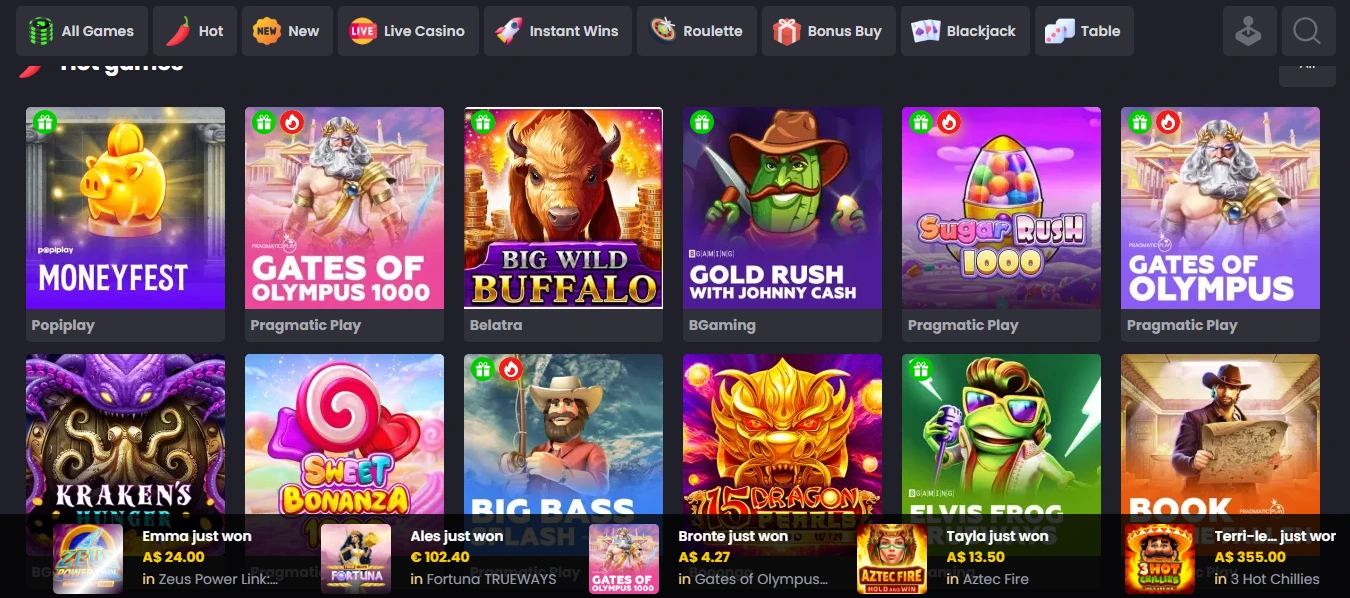
Task: Click the gift icon on Big Wild Buffalo
Action: tap(482, 123)
